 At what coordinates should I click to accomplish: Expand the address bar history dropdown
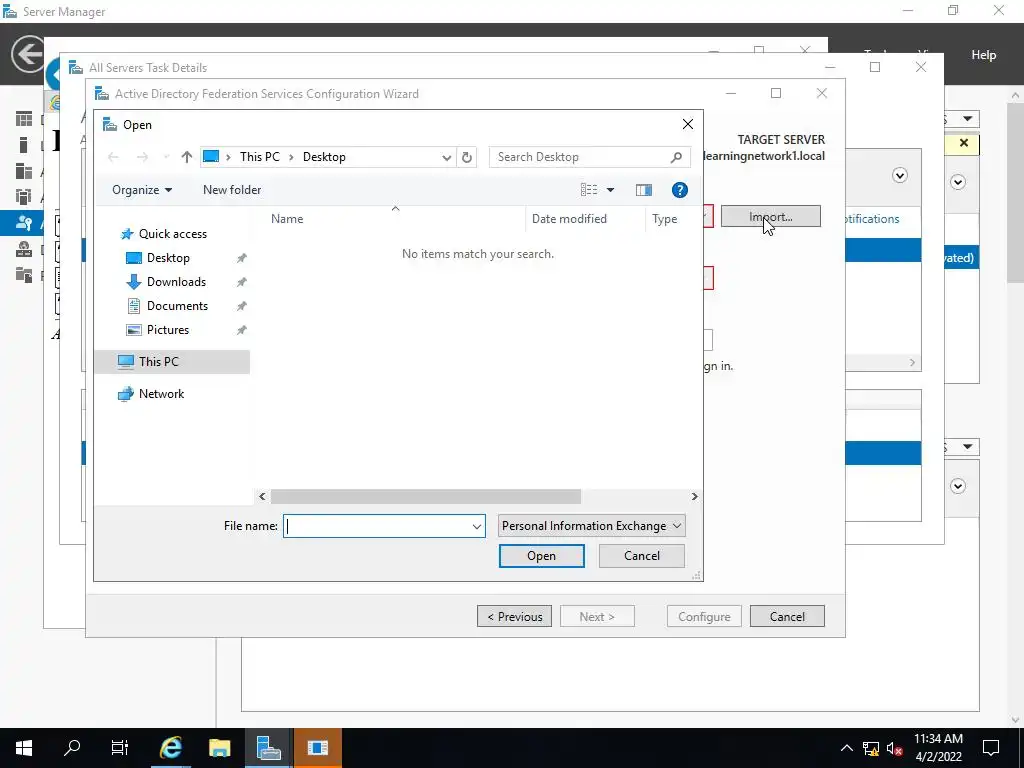446,157
